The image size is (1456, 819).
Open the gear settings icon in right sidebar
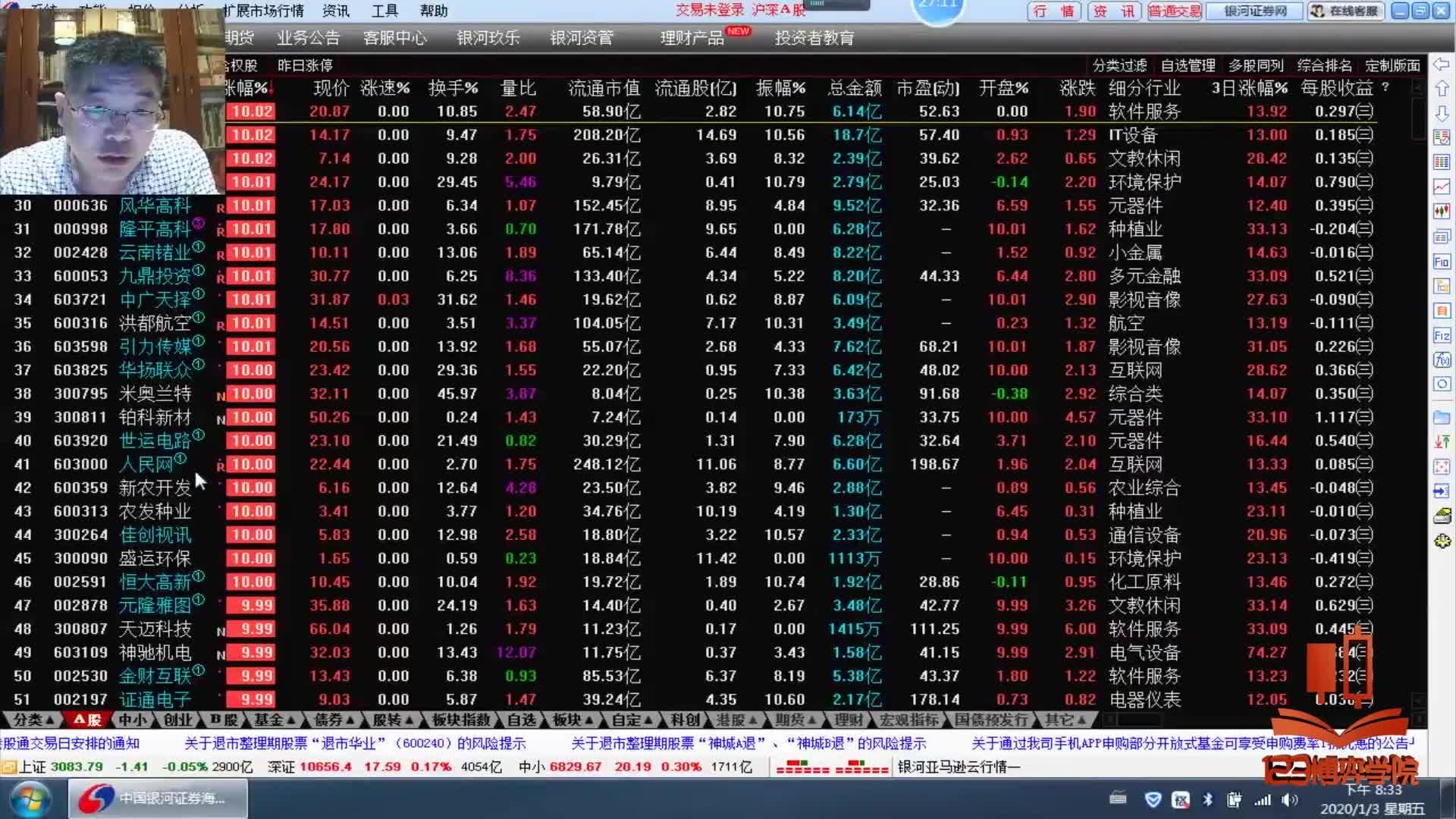(1442, 541)
